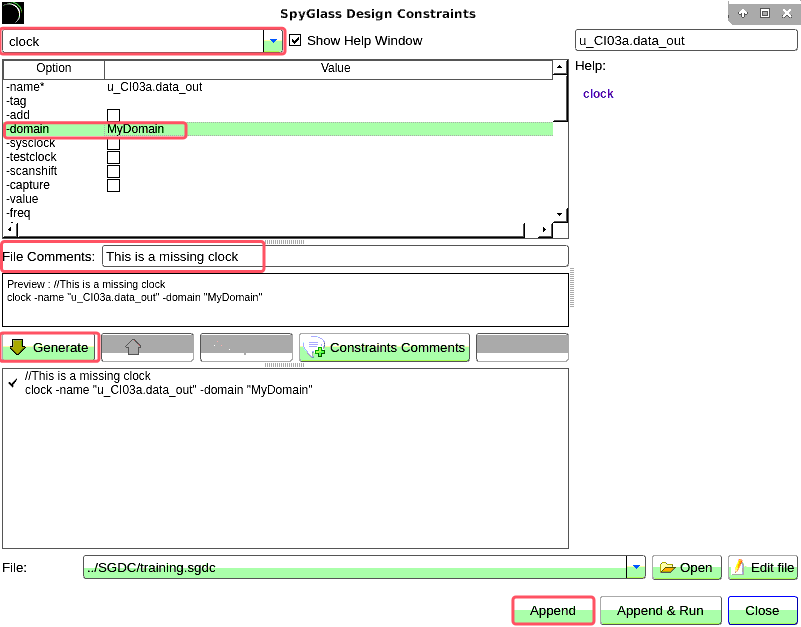Screen dimensions: 801x627
Task: Click options table scroll up arrow
Action: [560, 67]
